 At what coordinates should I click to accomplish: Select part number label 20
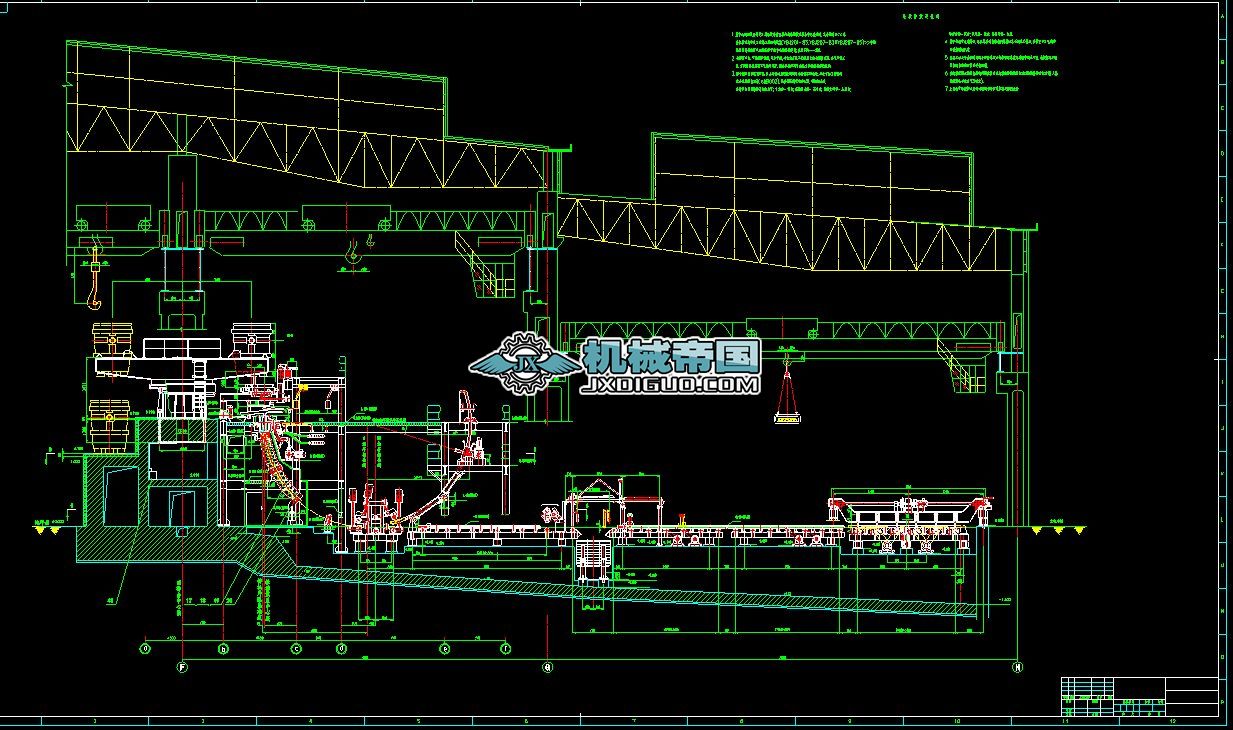click(x=230, y=601)
